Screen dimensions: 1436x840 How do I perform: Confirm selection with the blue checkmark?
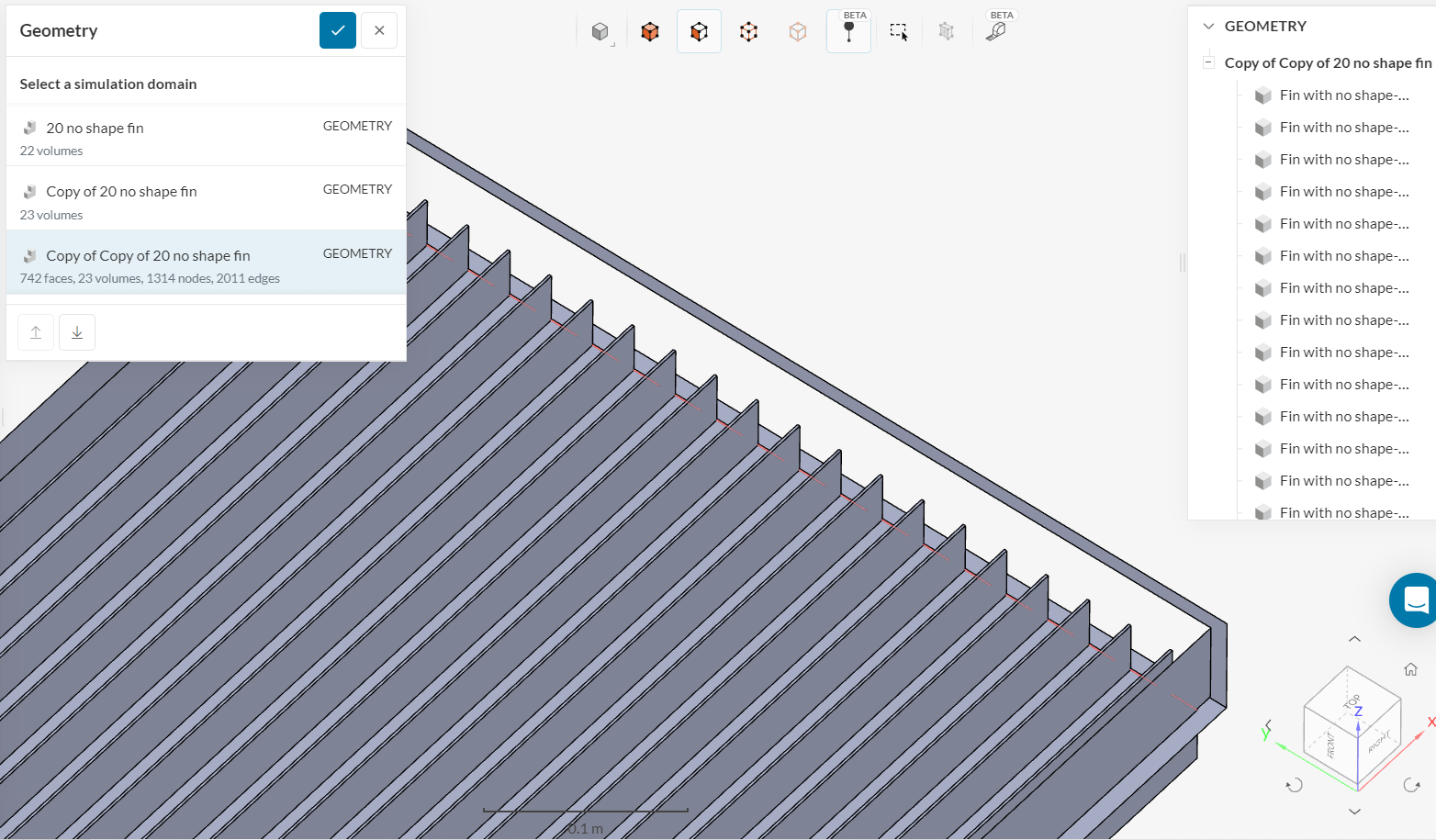(337, 30)
